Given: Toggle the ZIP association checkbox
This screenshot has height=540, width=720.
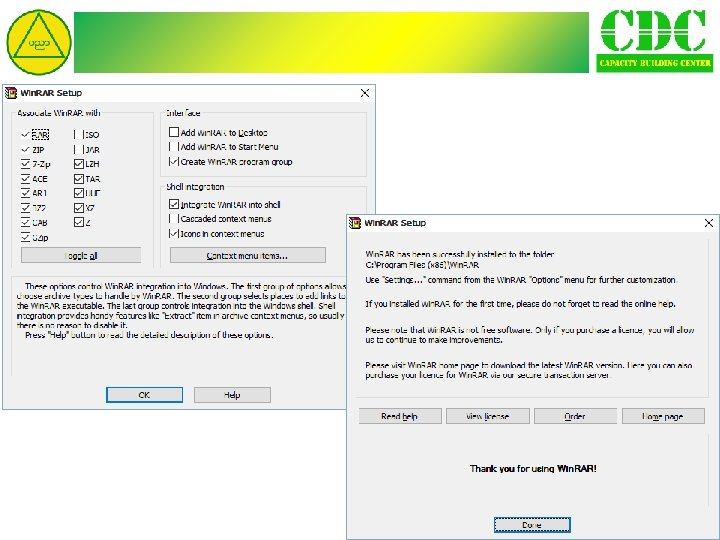Looking at the screenshot, I should (25, 150).
